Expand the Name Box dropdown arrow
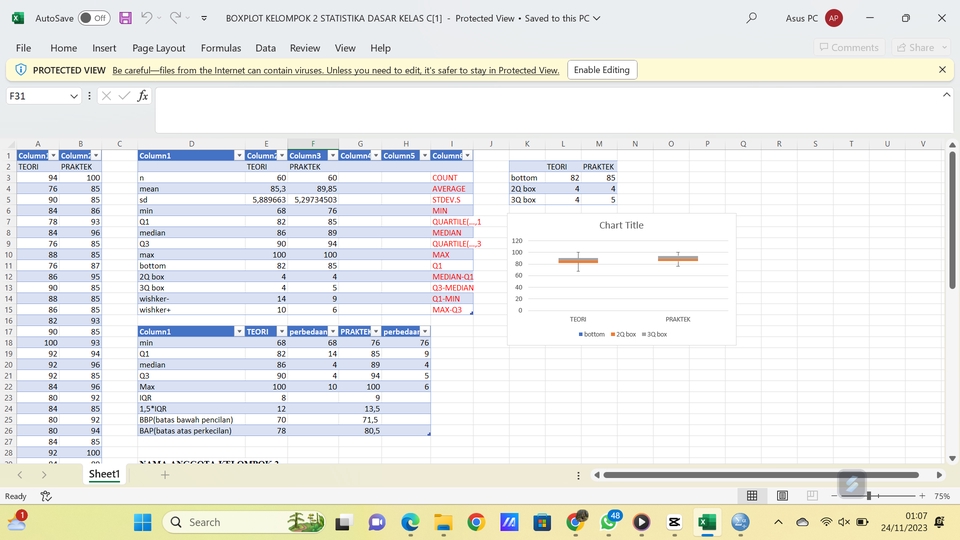This screenshot has height=540, width=960. [73, 96]
